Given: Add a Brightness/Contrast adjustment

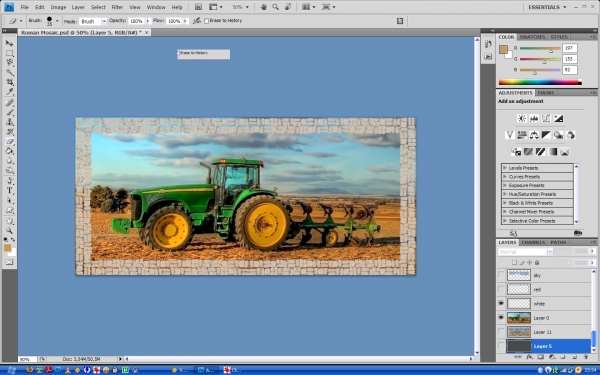Looking at the screenshot, I should 522,118.
